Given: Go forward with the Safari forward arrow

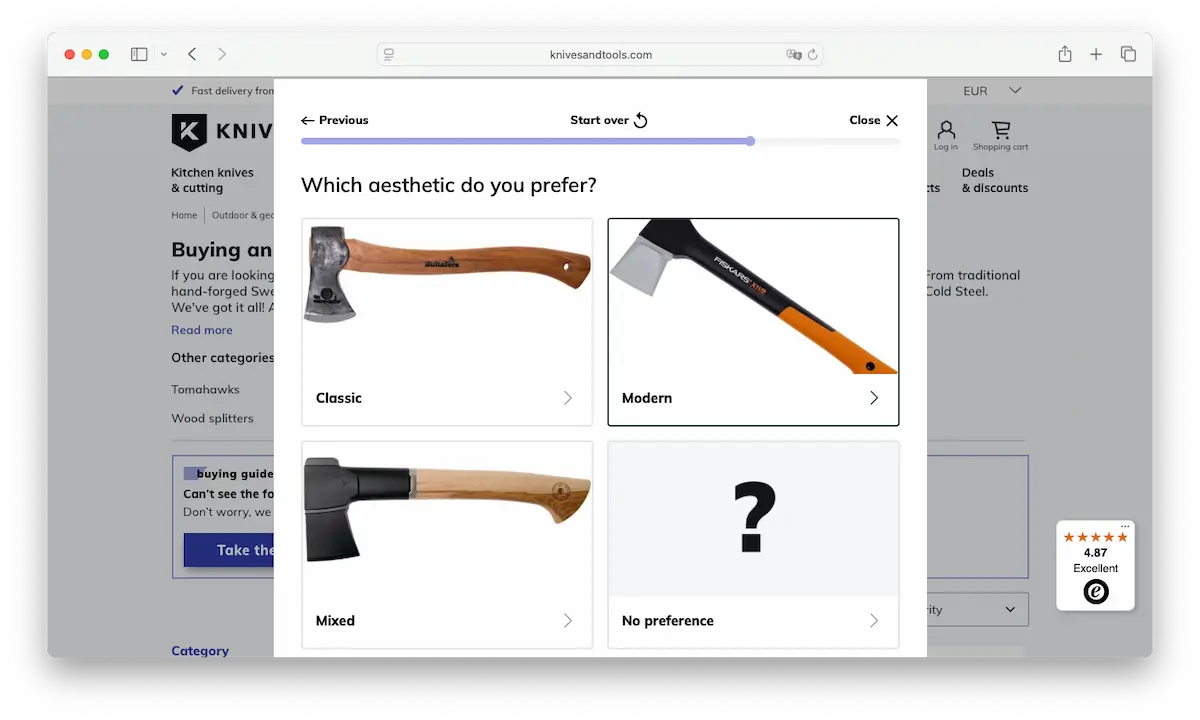Looking at the screenshot, I should (x=222, y=54).
